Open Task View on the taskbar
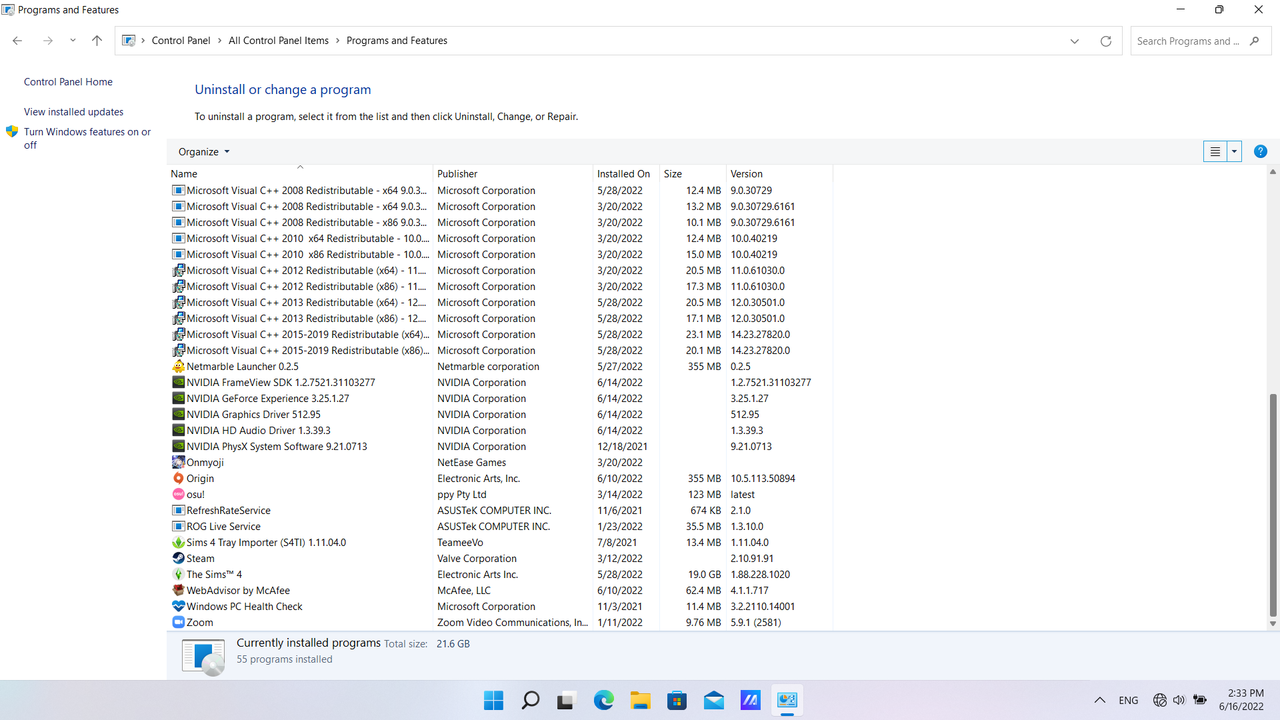 tap(566, 700)
